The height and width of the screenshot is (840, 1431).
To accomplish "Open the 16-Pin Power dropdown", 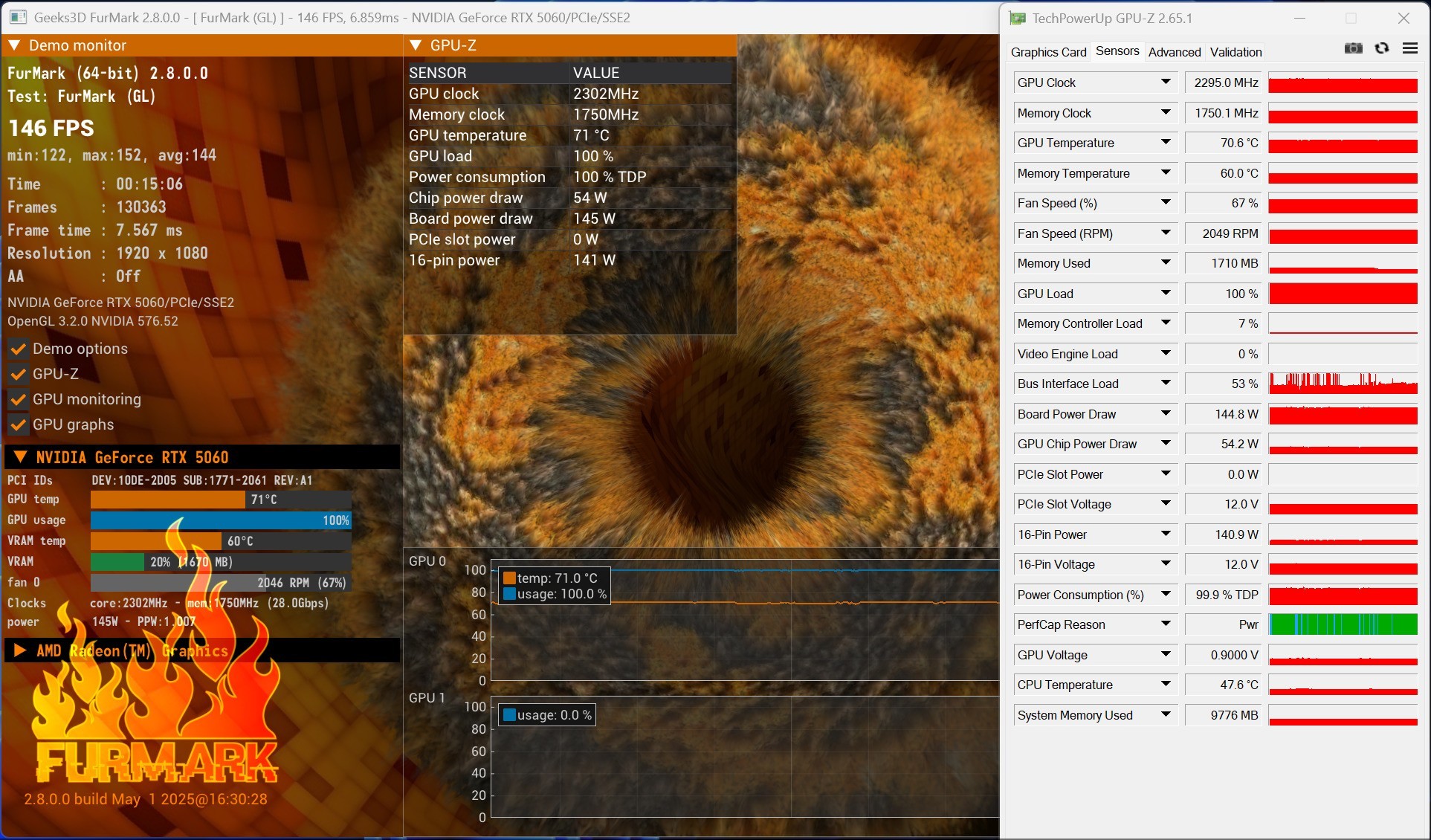I will tap(1165, 534).
